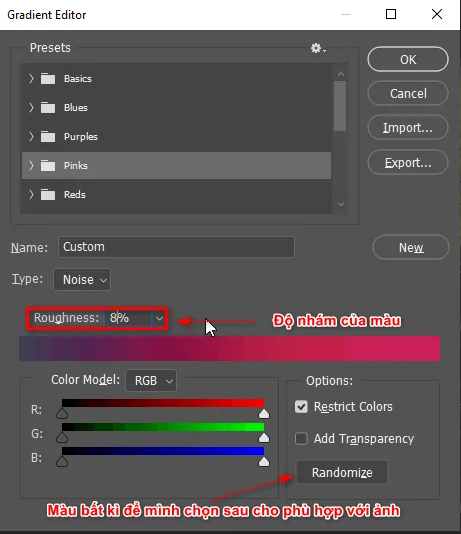Click the Purples folder icon
The width and height of the screenshot is (461, 534).
tap(48, 137)
